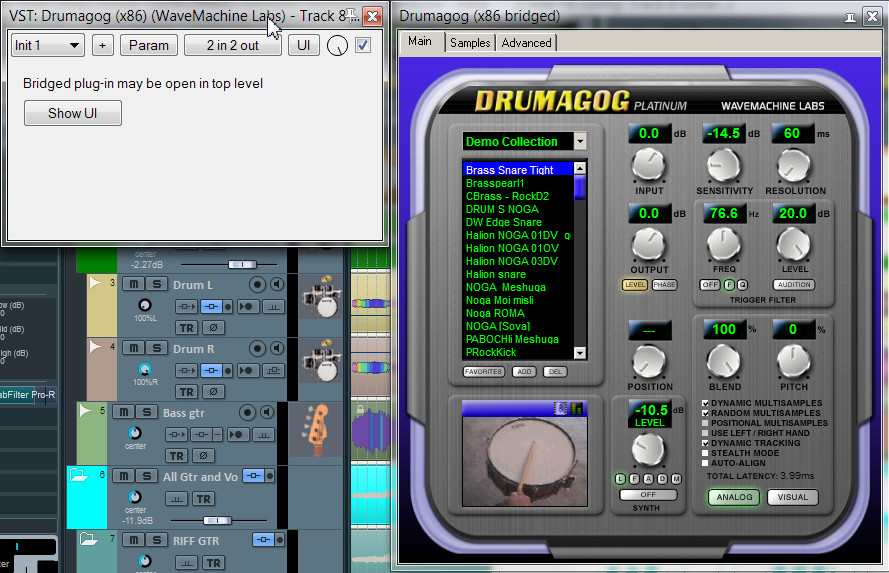Mute the RIFF GTR track
This screenshot has width=889, height=573.
(x=134, y=540)
